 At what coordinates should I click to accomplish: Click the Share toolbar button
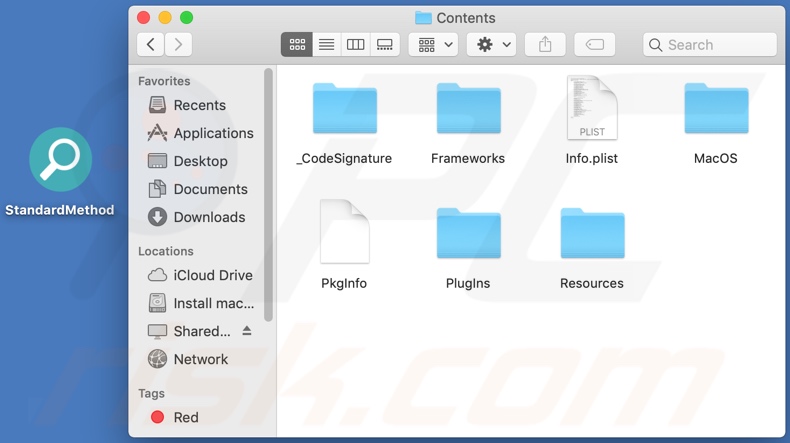pyautogui.click(x=545, y=45)
